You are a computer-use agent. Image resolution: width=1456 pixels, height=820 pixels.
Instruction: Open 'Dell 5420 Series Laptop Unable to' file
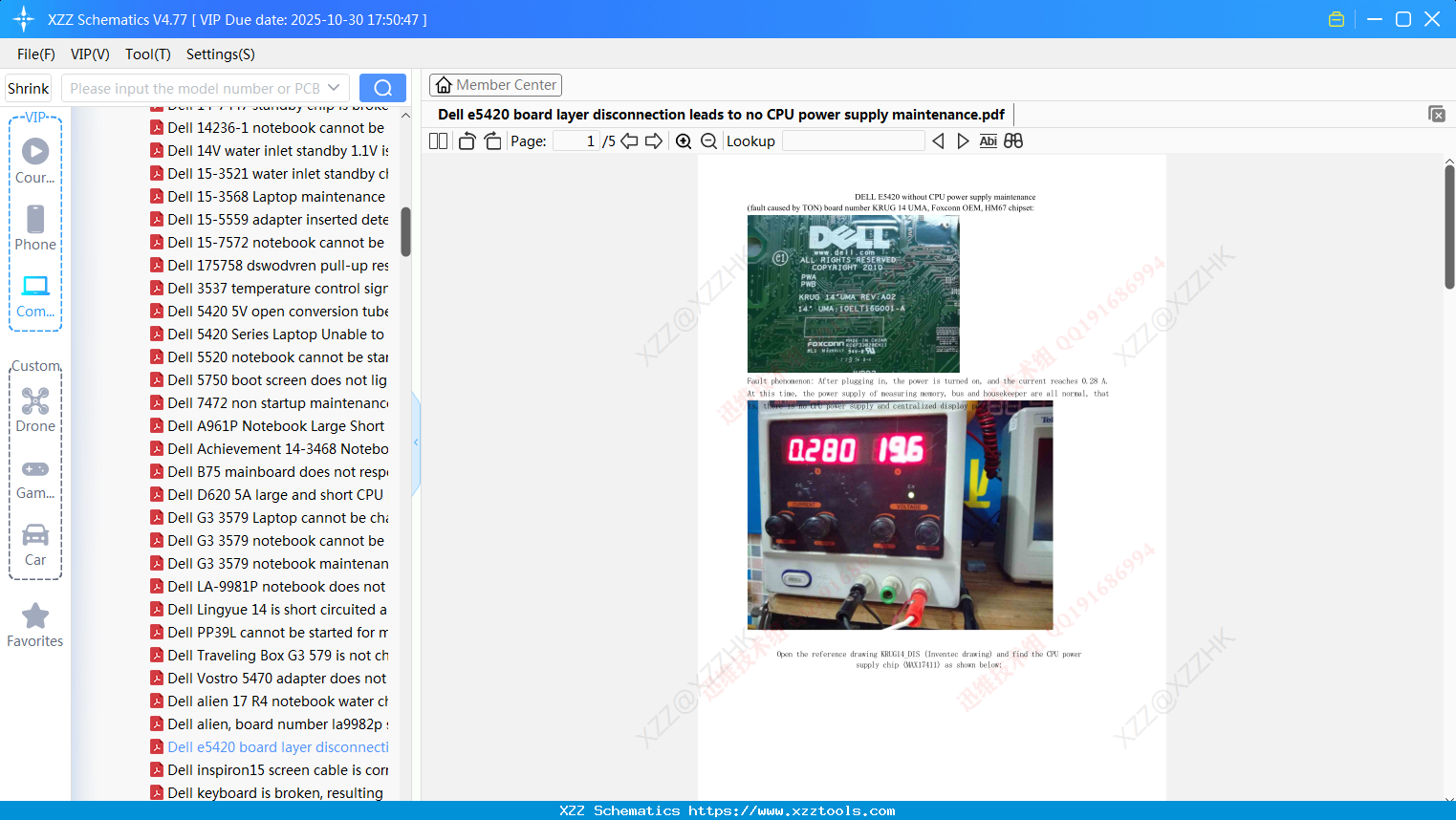(x=269, y=334)
